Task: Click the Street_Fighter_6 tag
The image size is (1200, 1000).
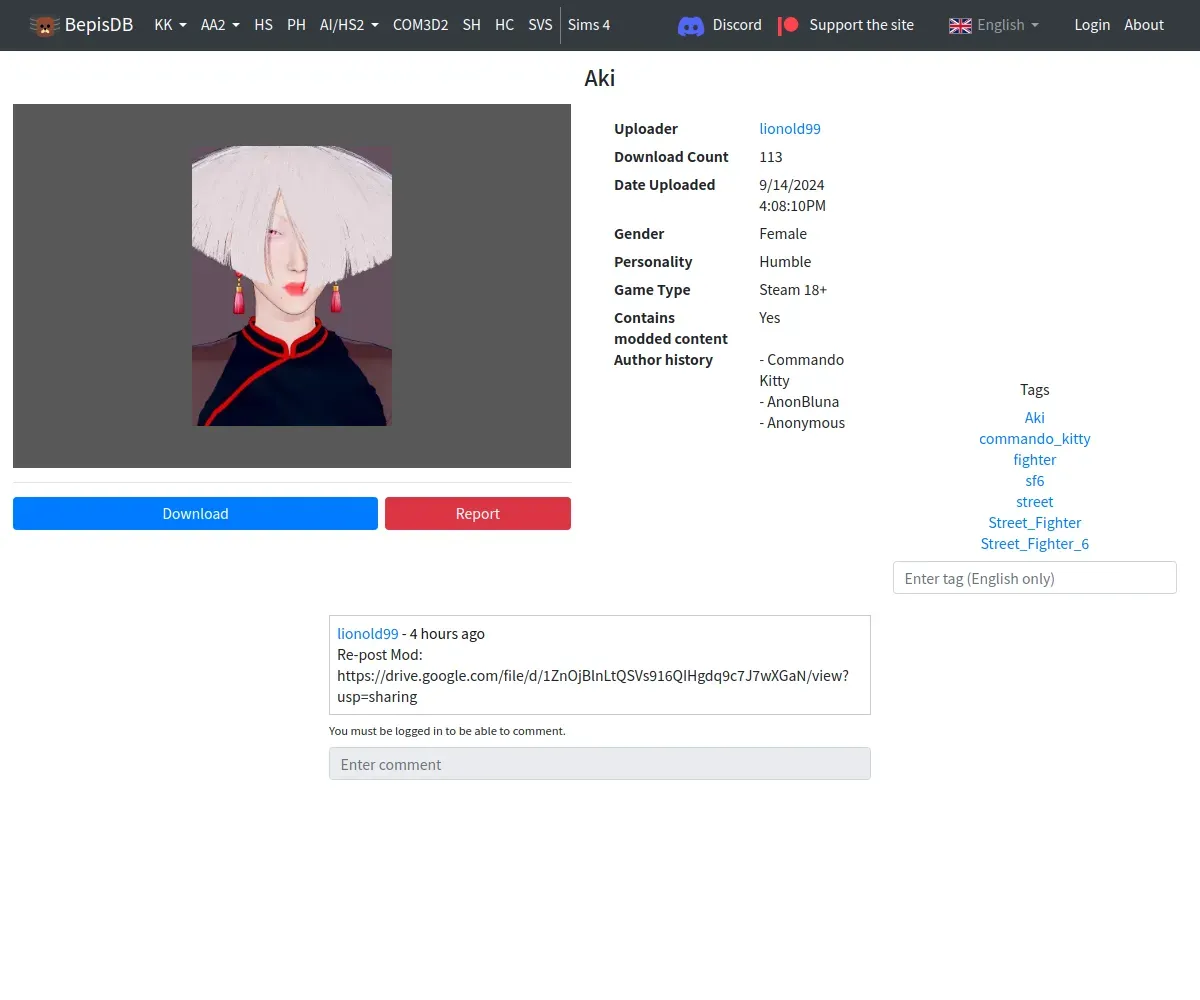Action: 1035,543
